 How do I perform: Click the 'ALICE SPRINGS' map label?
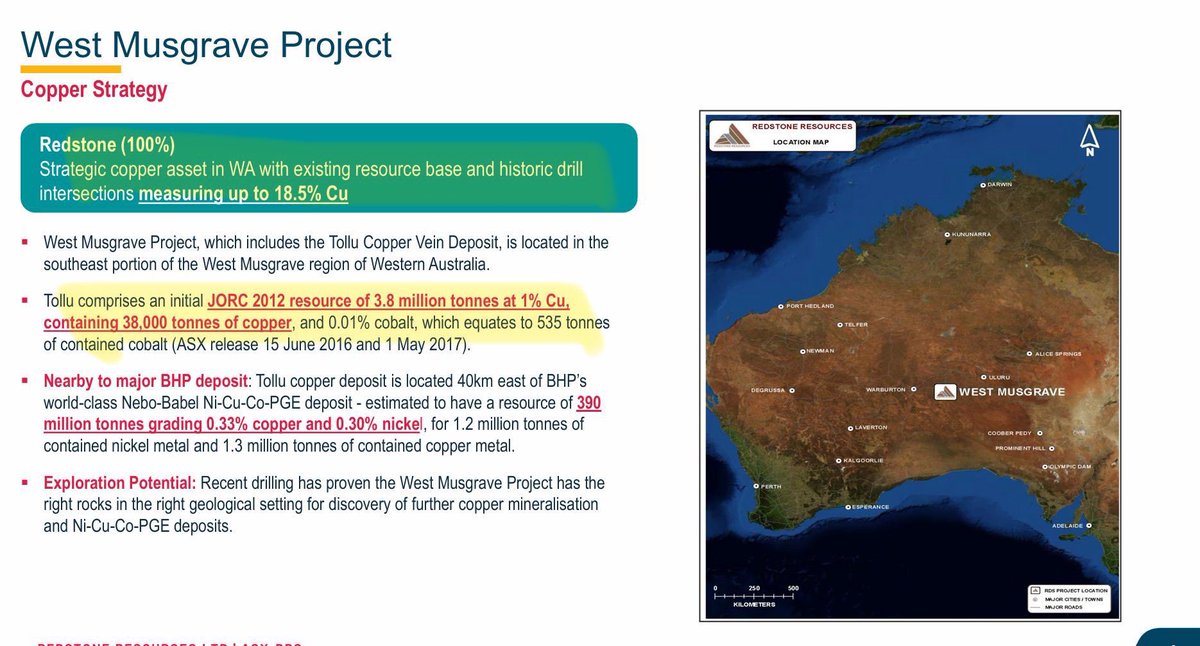(1060, 354)
